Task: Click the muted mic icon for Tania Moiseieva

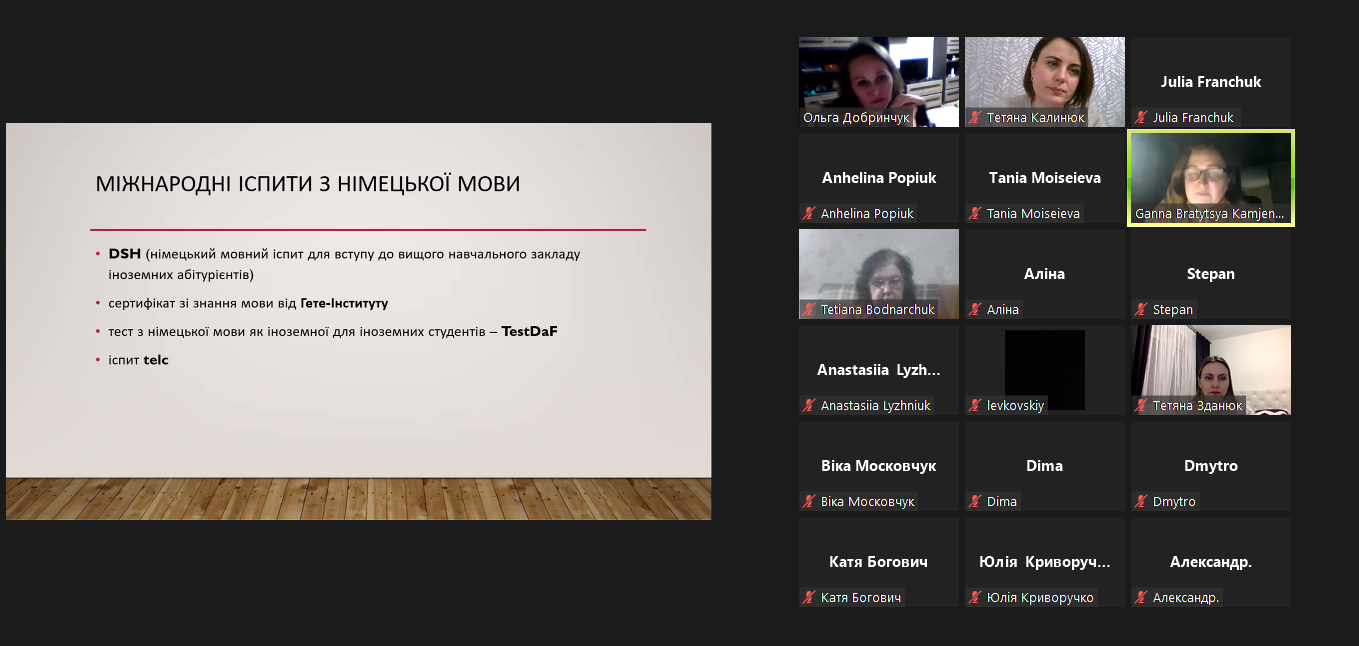Action: pyautogui.click(x=975, y=214)
